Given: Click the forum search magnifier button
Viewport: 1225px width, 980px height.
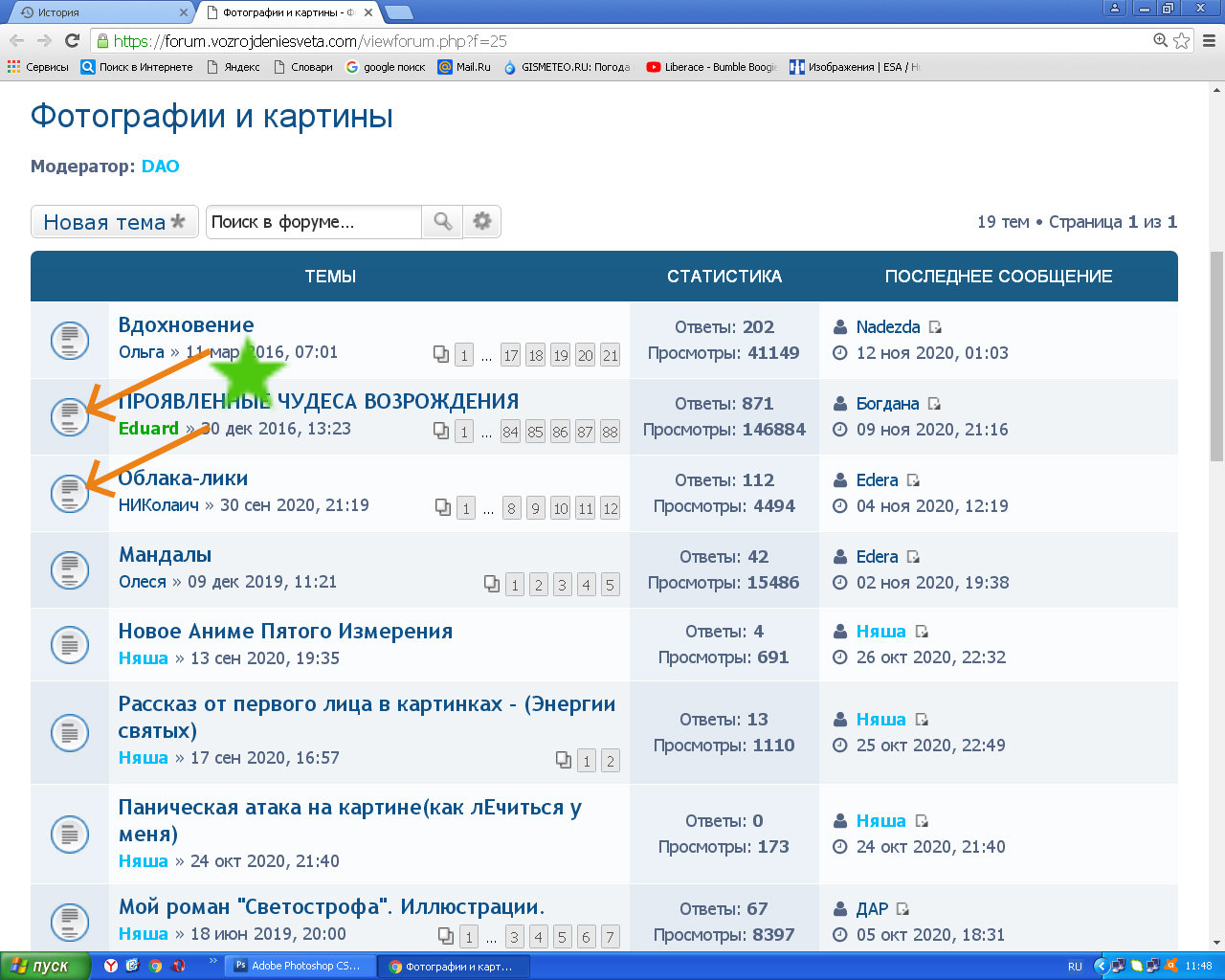Looking at the screenshot, I should (x=442, y=222).
